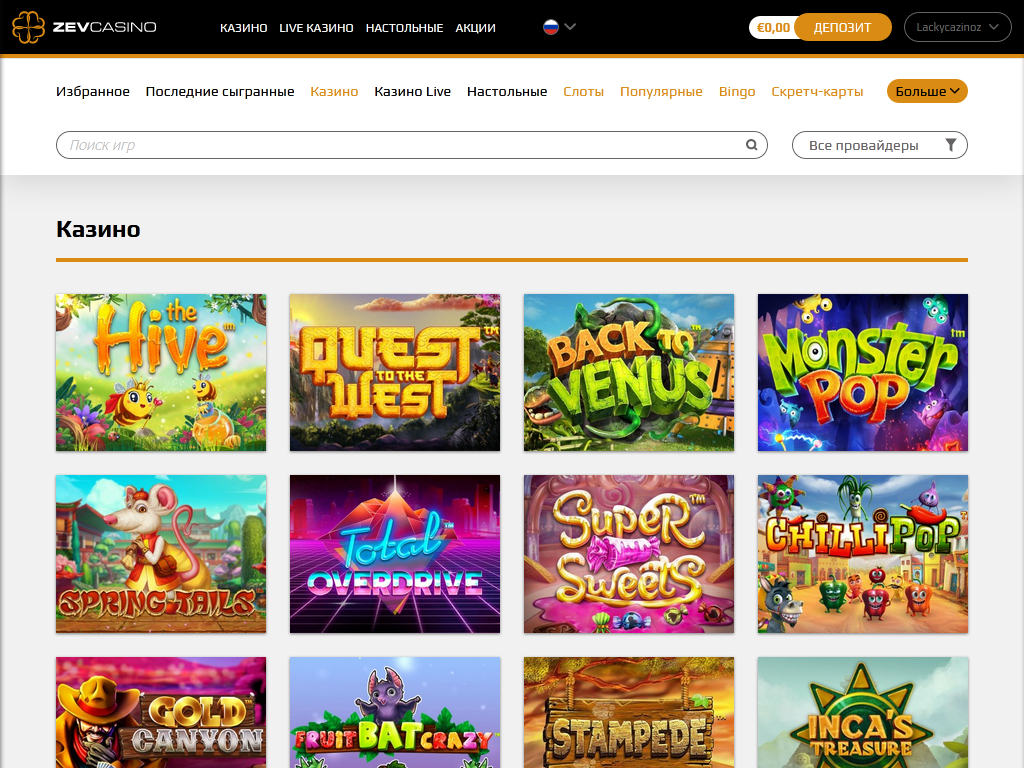This screenshot has height=768, width=1024.
Task: Open the Lackycazinoz account dropdown
Action: click(957, 27)
